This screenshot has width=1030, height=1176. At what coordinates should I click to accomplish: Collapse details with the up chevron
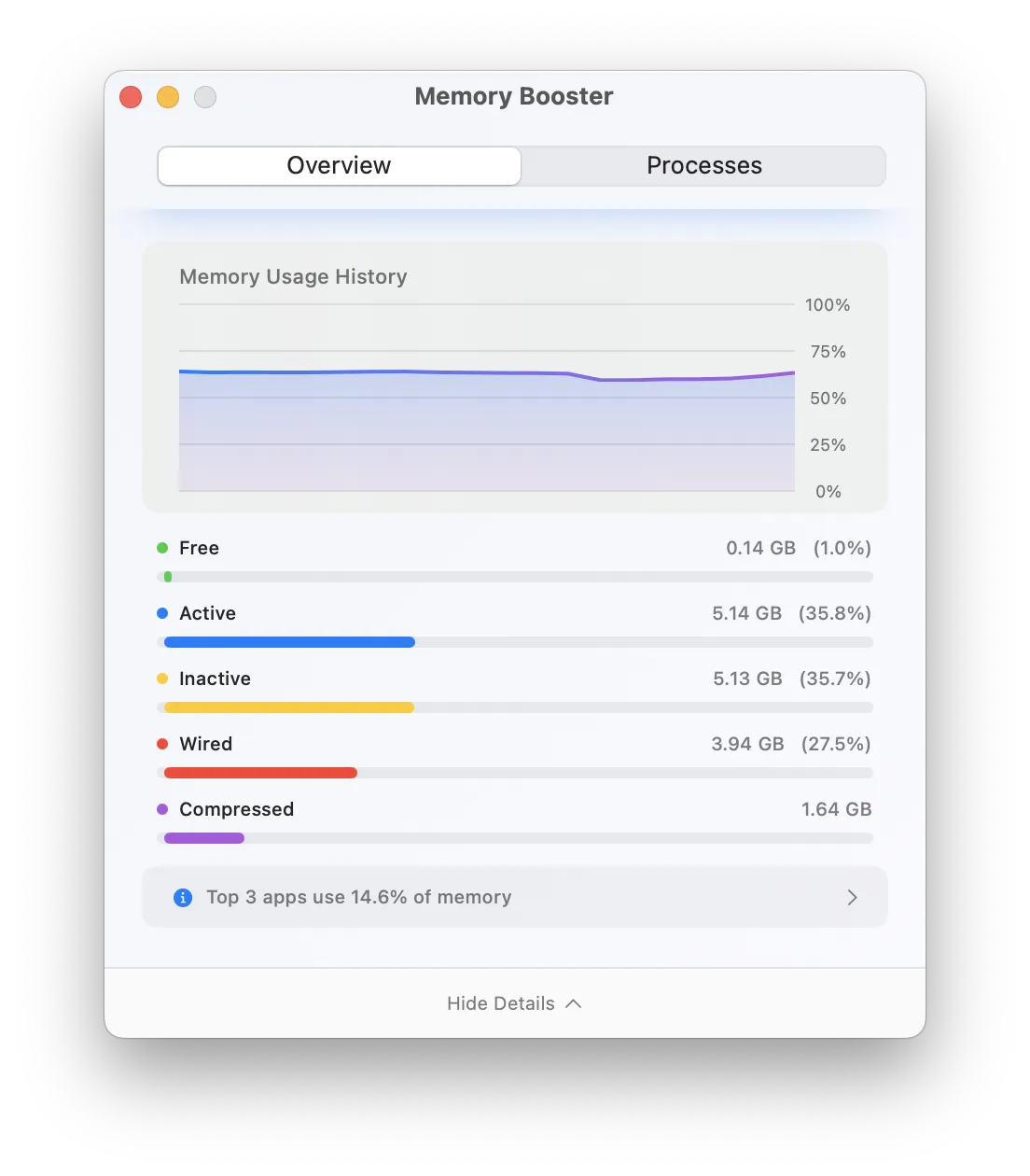pyautogui.click(x=574, y=1003)
